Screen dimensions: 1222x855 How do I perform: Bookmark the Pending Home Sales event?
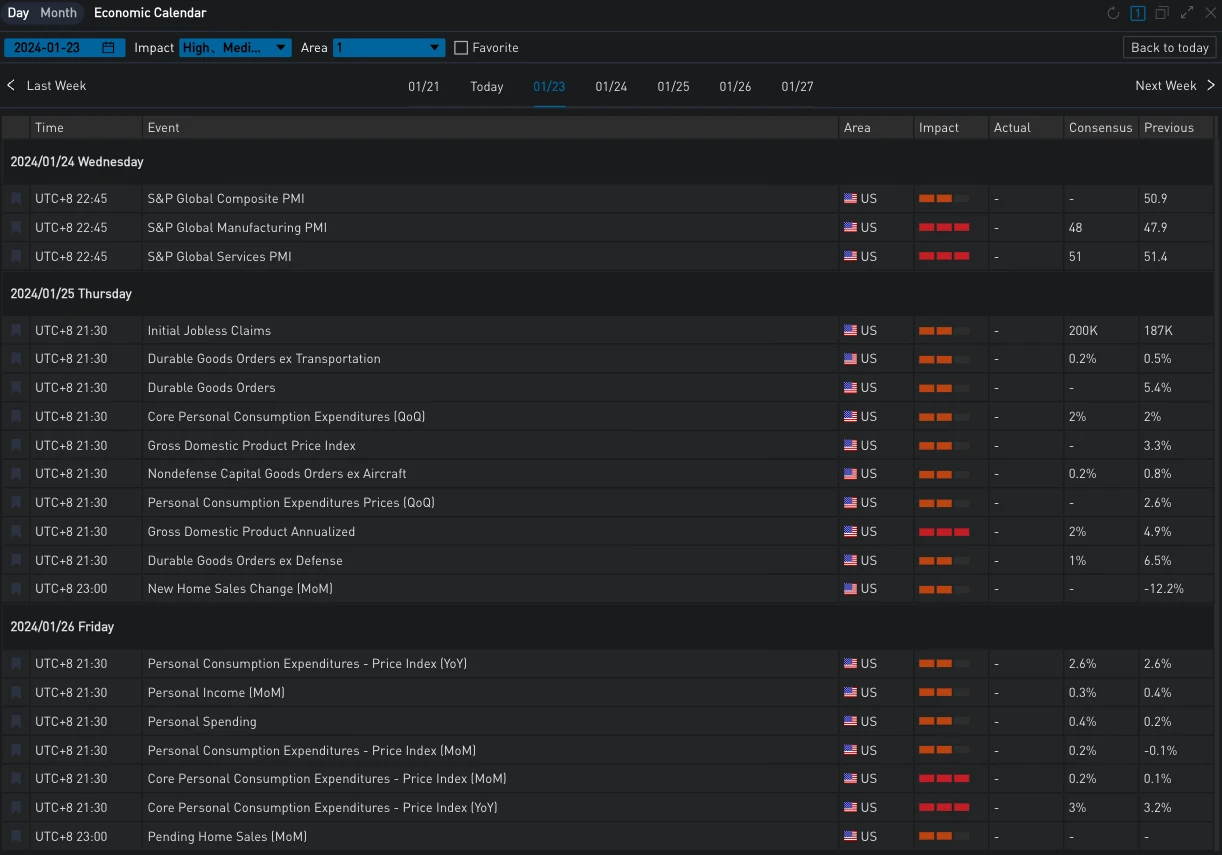coord(16,836)
